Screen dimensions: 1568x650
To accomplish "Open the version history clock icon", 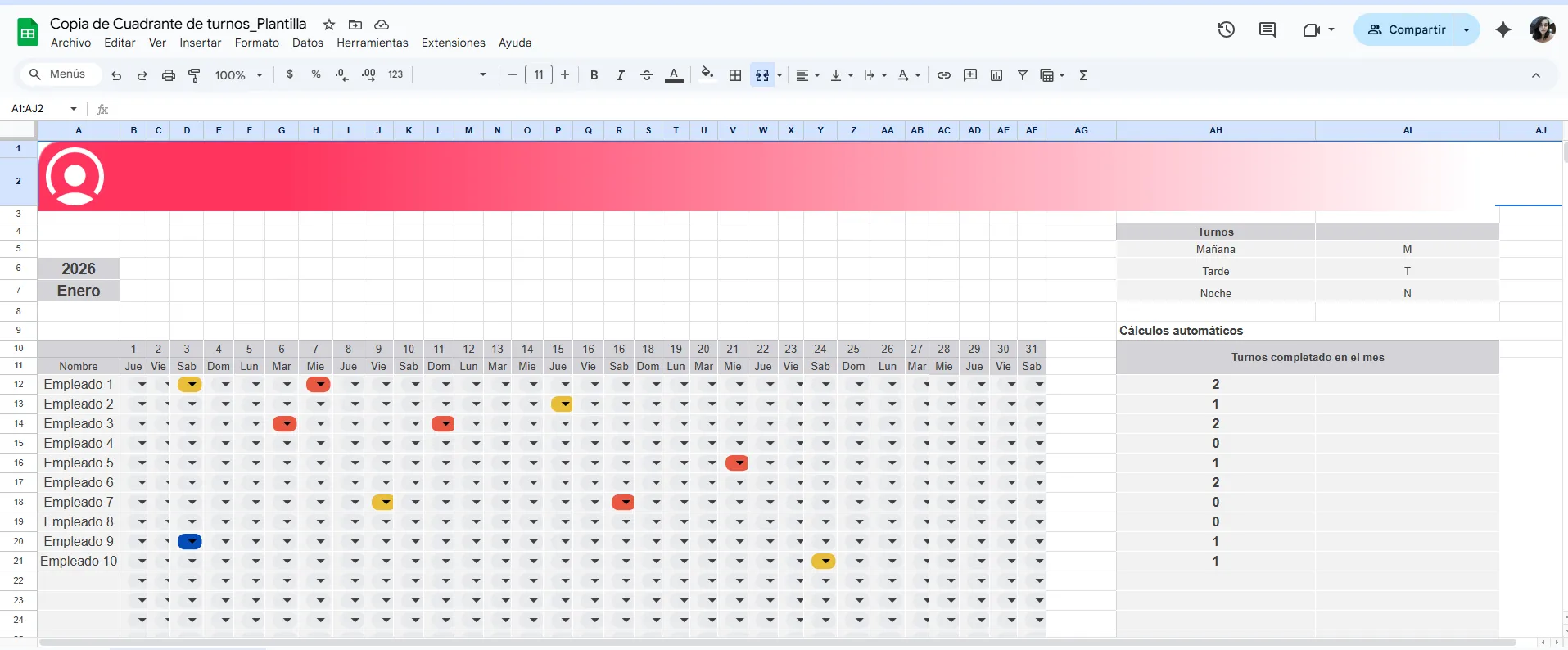I will point(1226,30).
